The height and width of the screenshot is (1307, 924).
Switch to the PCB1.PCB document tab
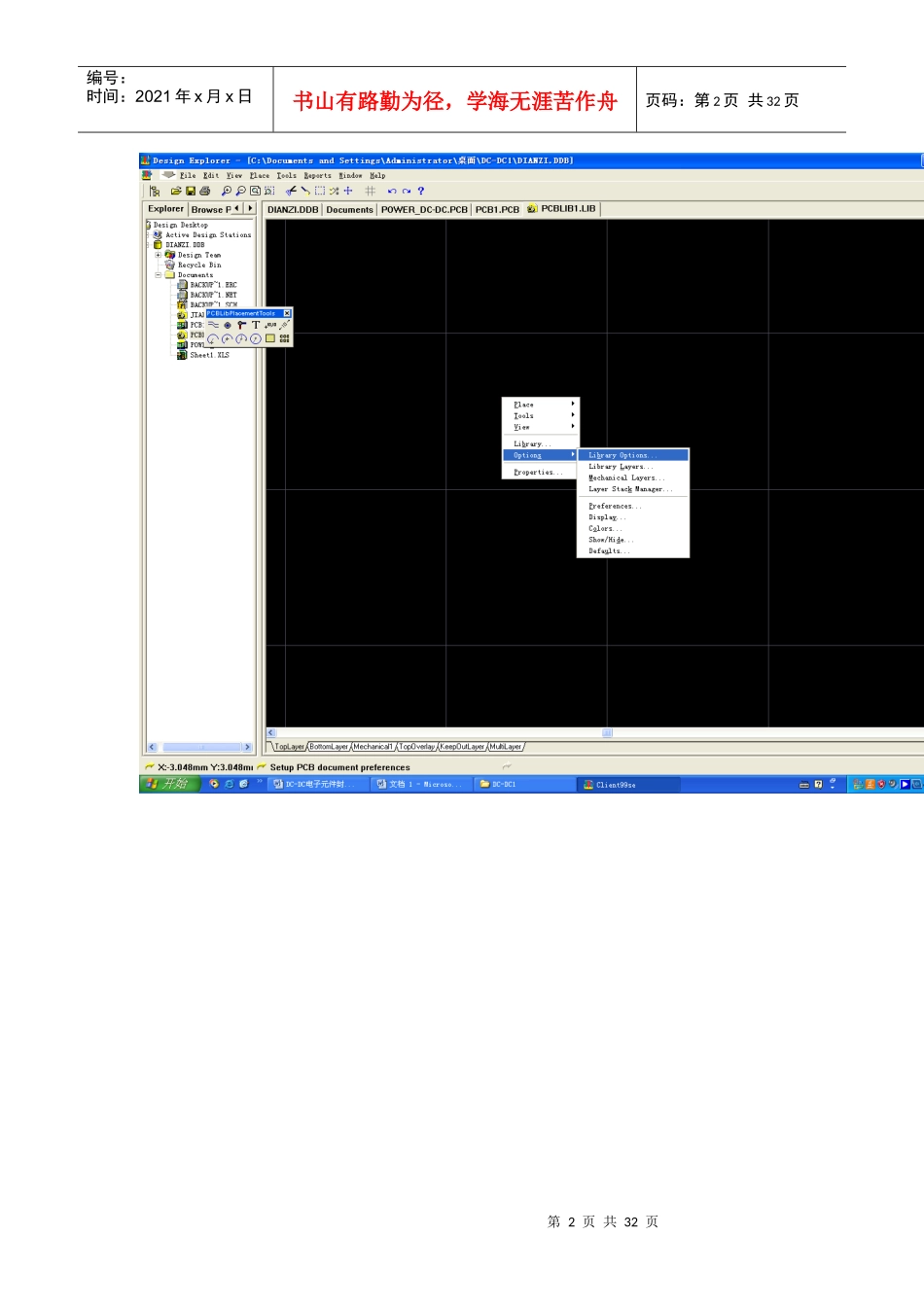pyautogui.click(x=497, y=209)
